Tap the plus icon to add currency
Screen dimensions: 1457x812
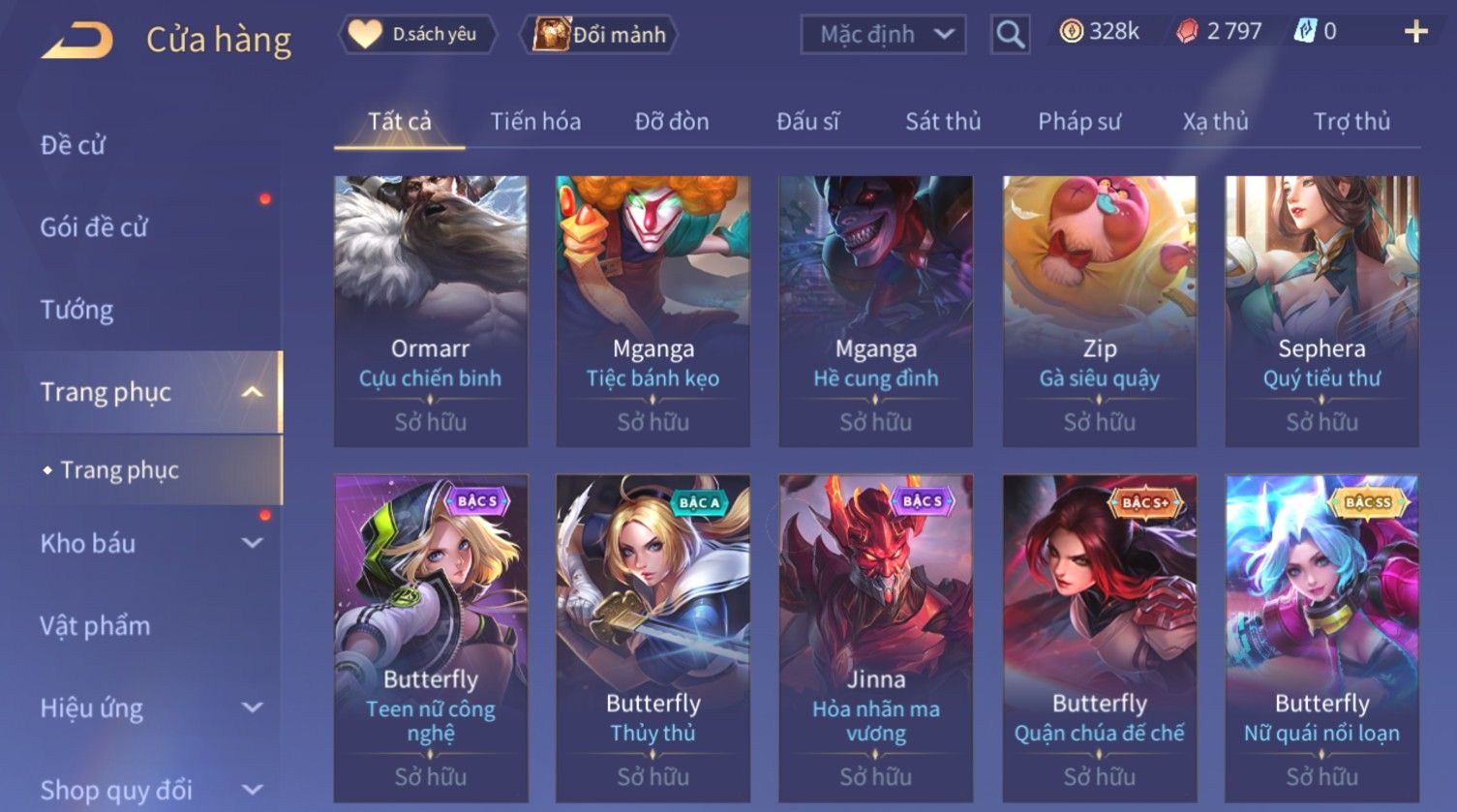(x=1415, y=33)
